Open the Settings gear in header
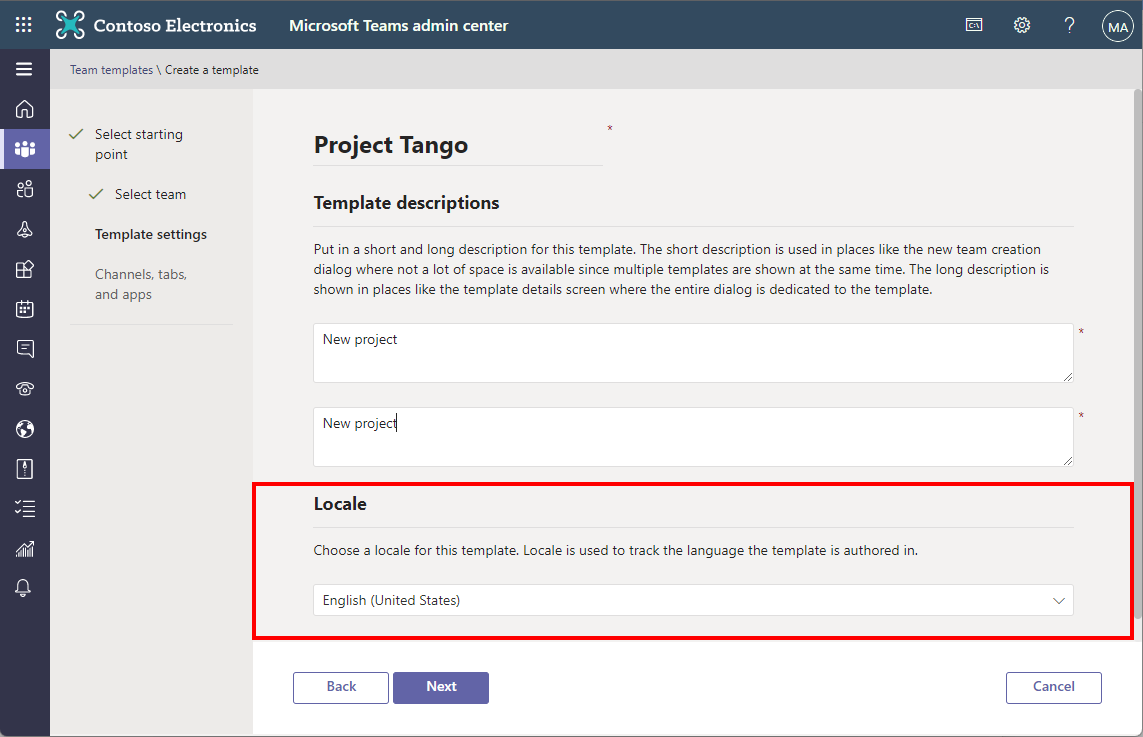 coord(1022,25)
